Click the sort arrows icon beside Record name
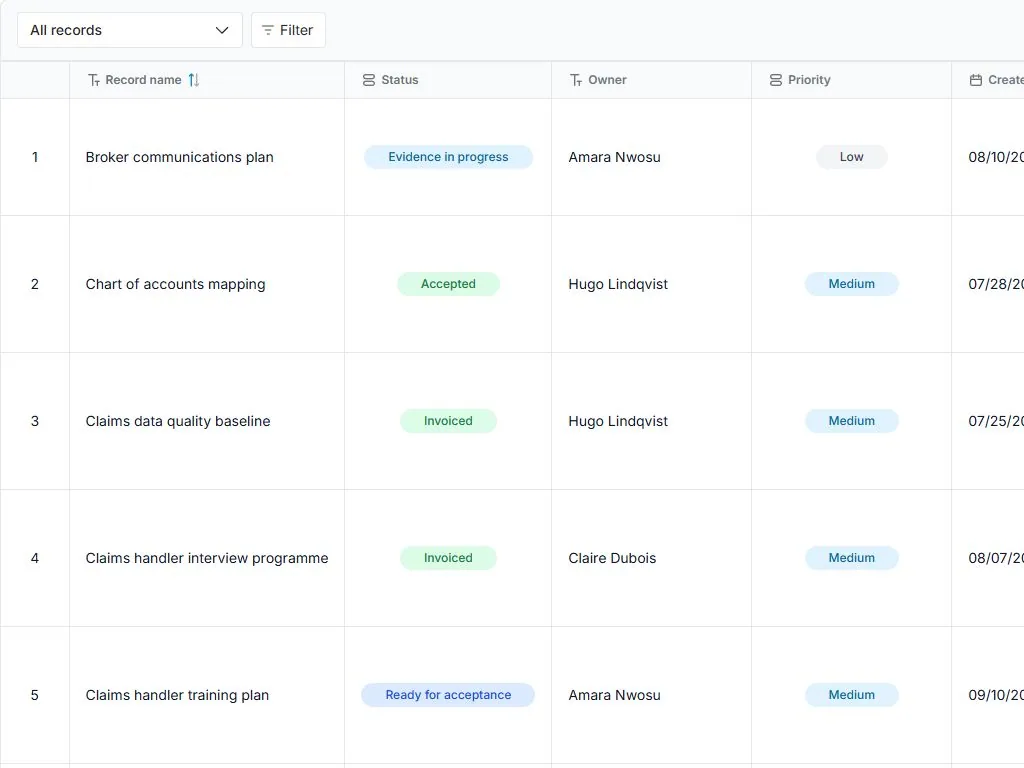The image size is (1024, 768). point(194,80)
